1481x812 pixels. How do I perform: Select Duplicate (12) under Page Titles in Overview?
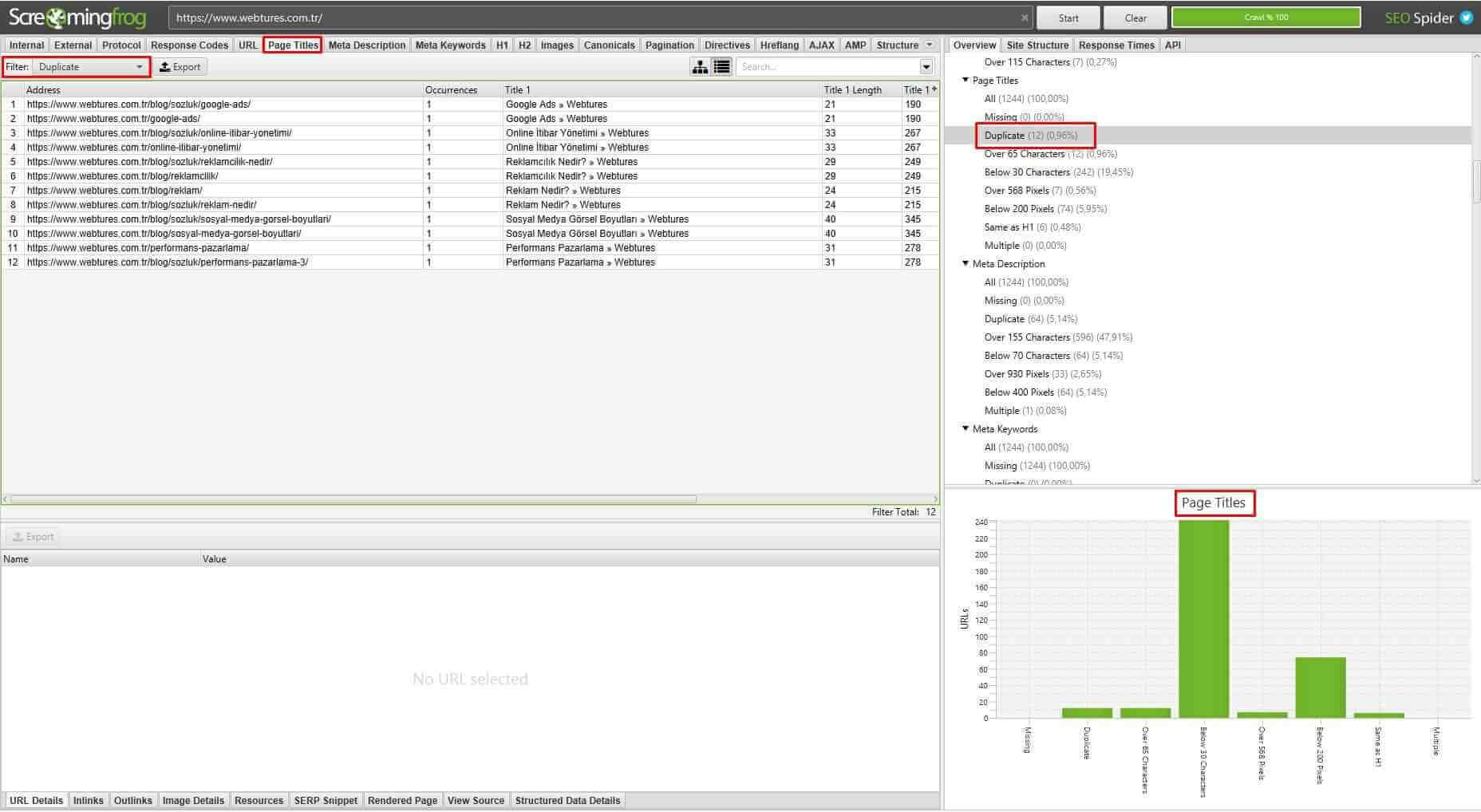(x=1033, y=135)
